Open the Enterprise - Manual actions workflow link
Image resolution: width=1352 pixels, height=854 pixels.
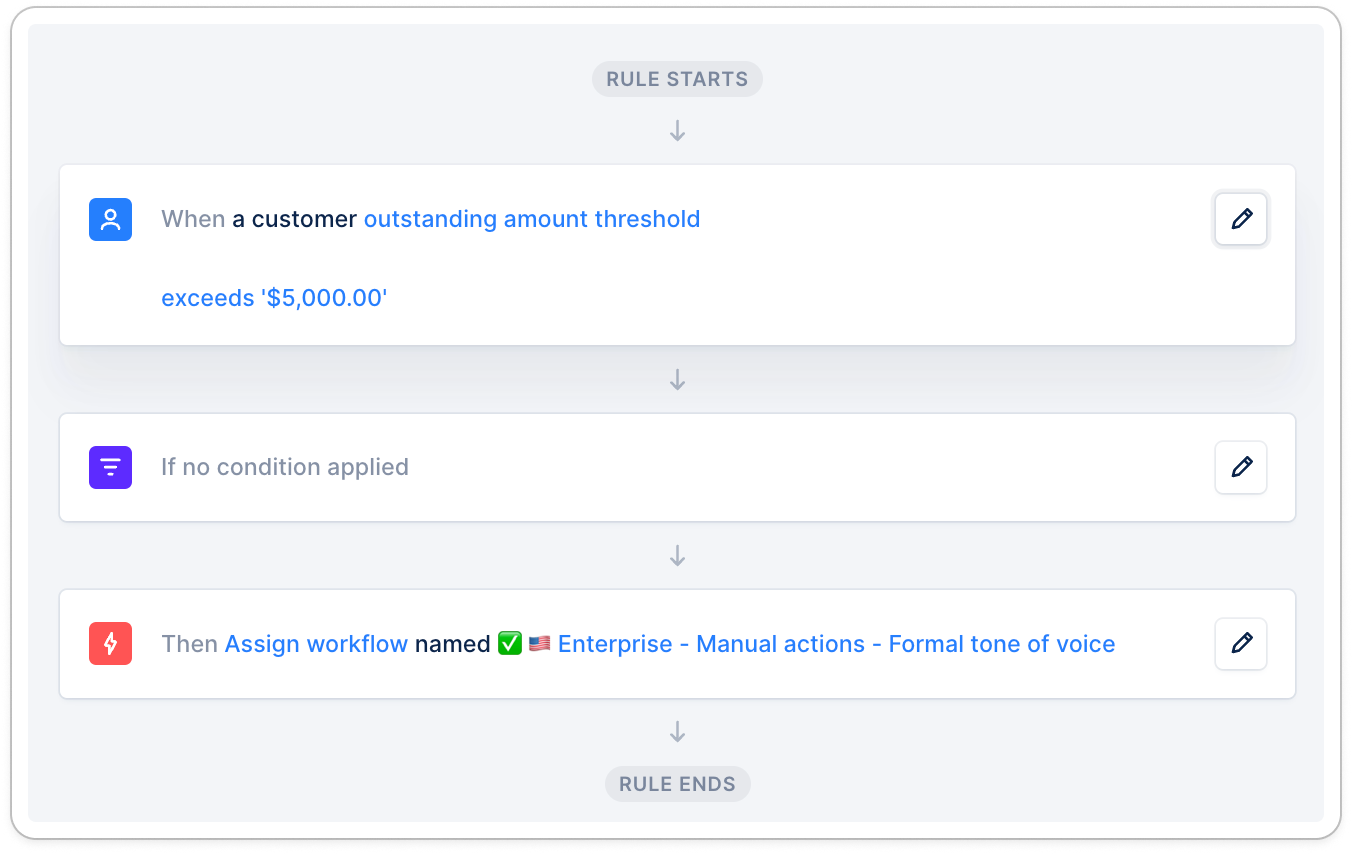point(836,644)
